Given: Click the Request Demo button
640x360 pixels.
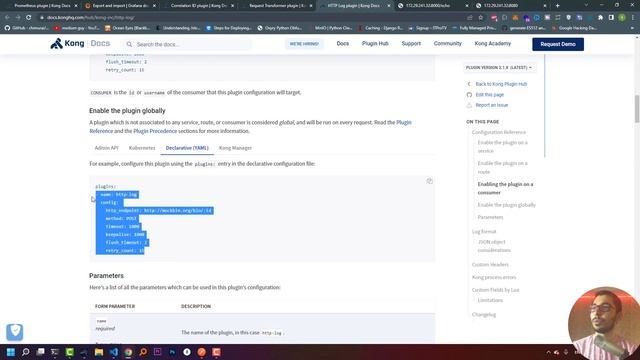Looking at the screenshot, I should click(x=558, y=44).
